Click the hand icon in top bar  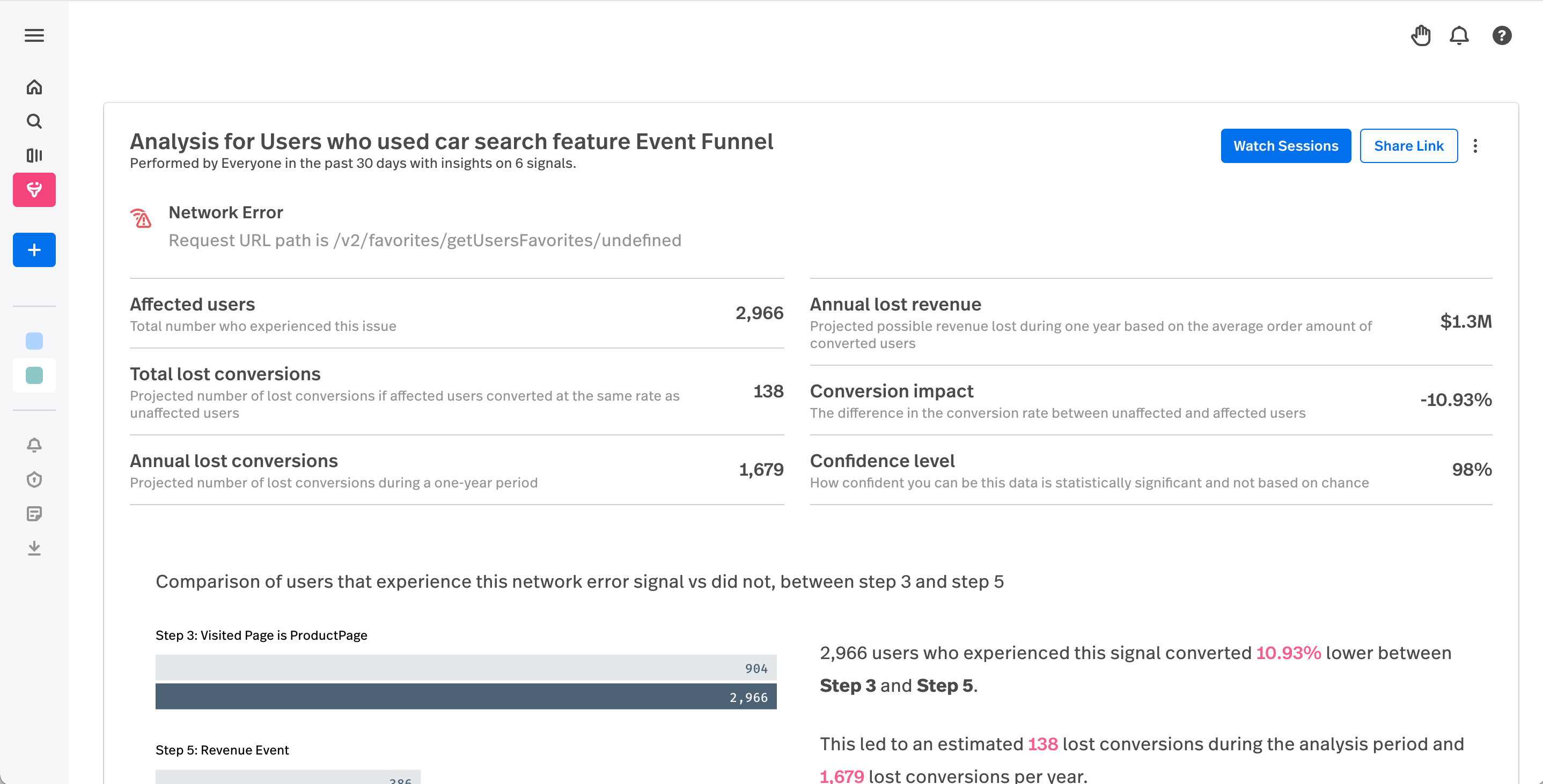point(1421,36)
